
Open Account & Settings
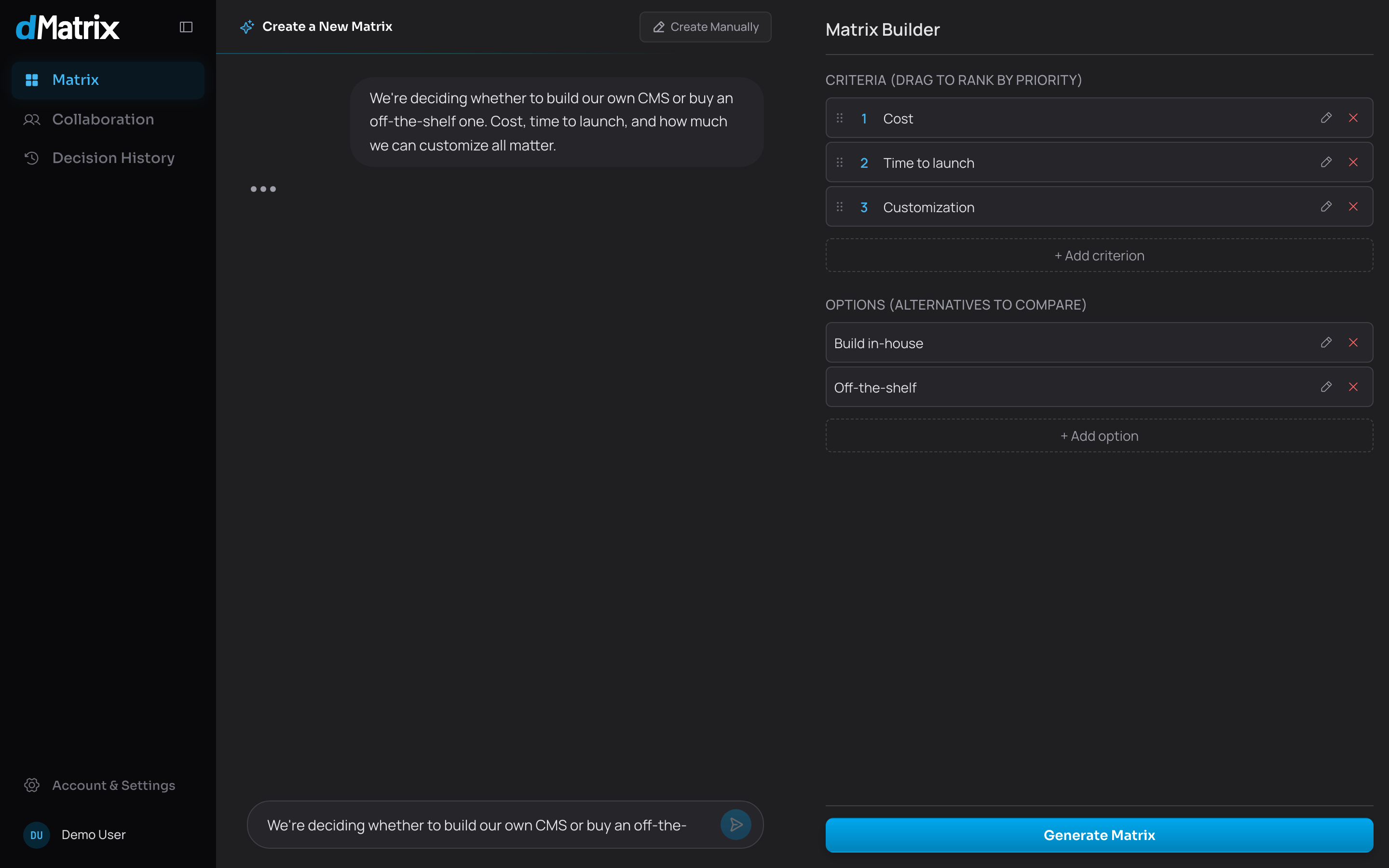[x=108, y=785]
